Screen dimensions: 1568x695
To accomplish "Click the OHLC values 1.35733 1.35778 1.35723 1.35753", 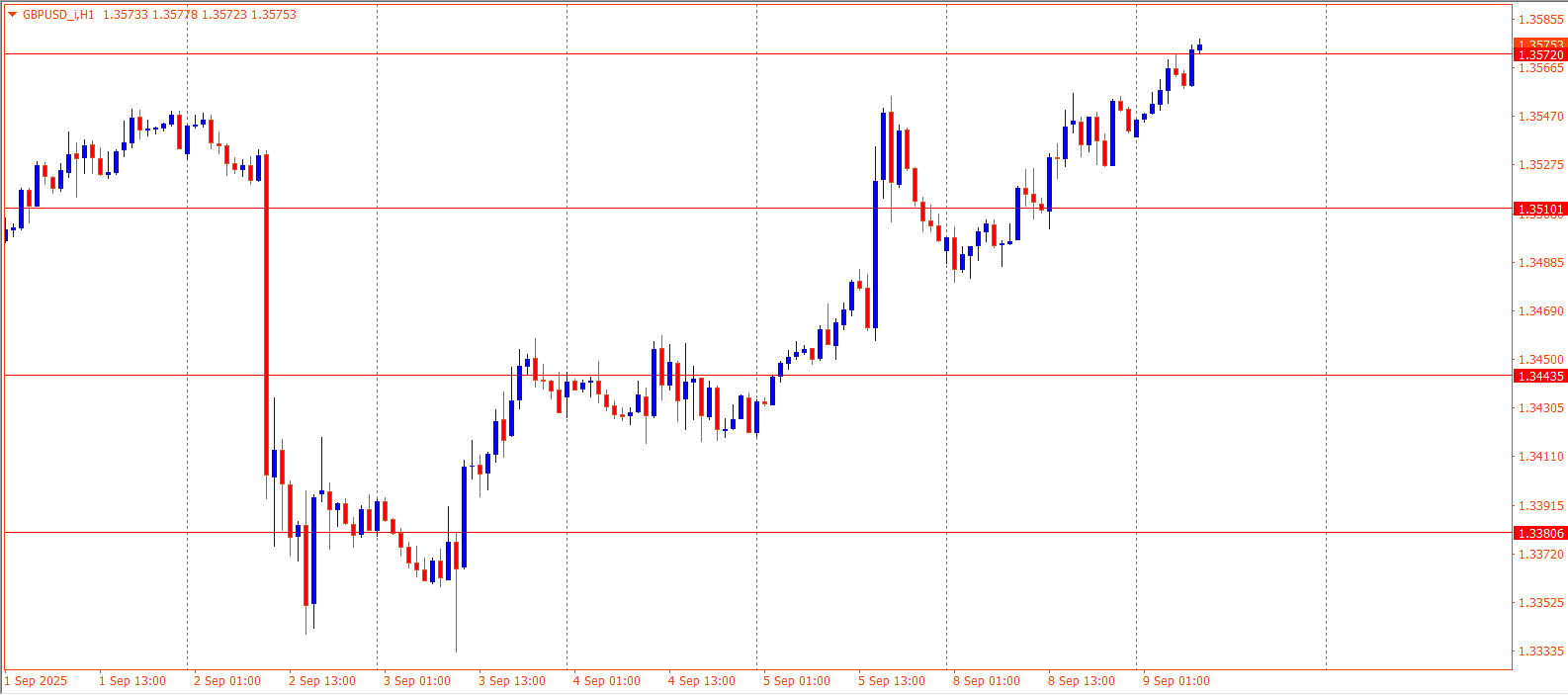I will tap(200, 15).
